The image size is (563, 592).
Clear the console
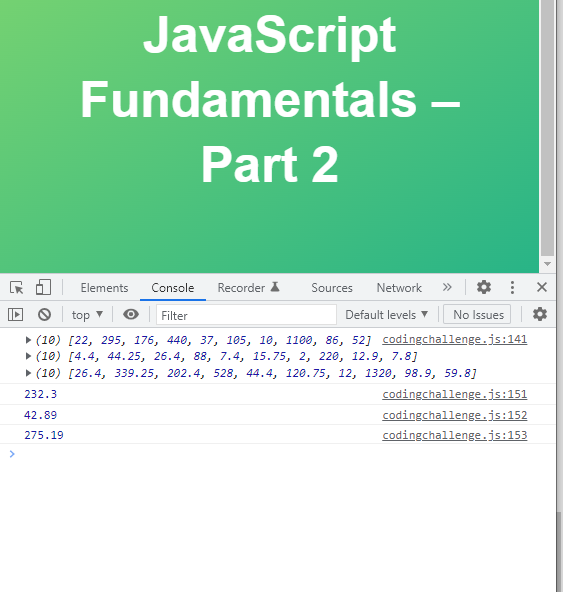tap(44, 314)
